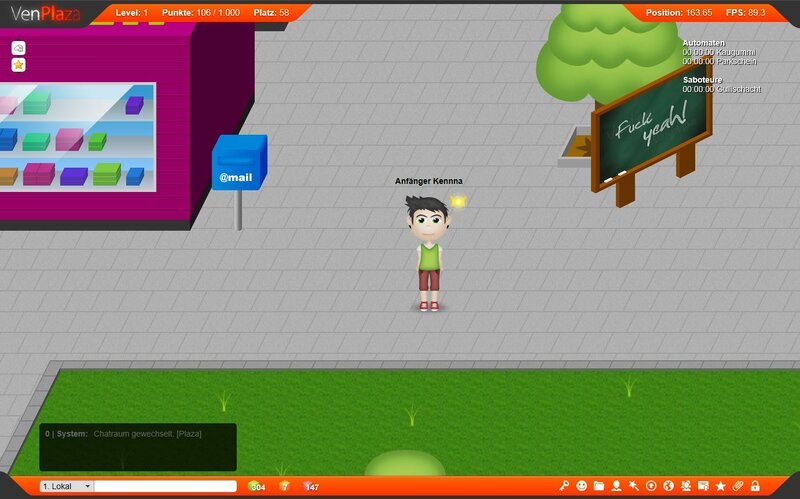Open the user profile silhouette icon
Viewport: 800px width, 499px height.
616,485
